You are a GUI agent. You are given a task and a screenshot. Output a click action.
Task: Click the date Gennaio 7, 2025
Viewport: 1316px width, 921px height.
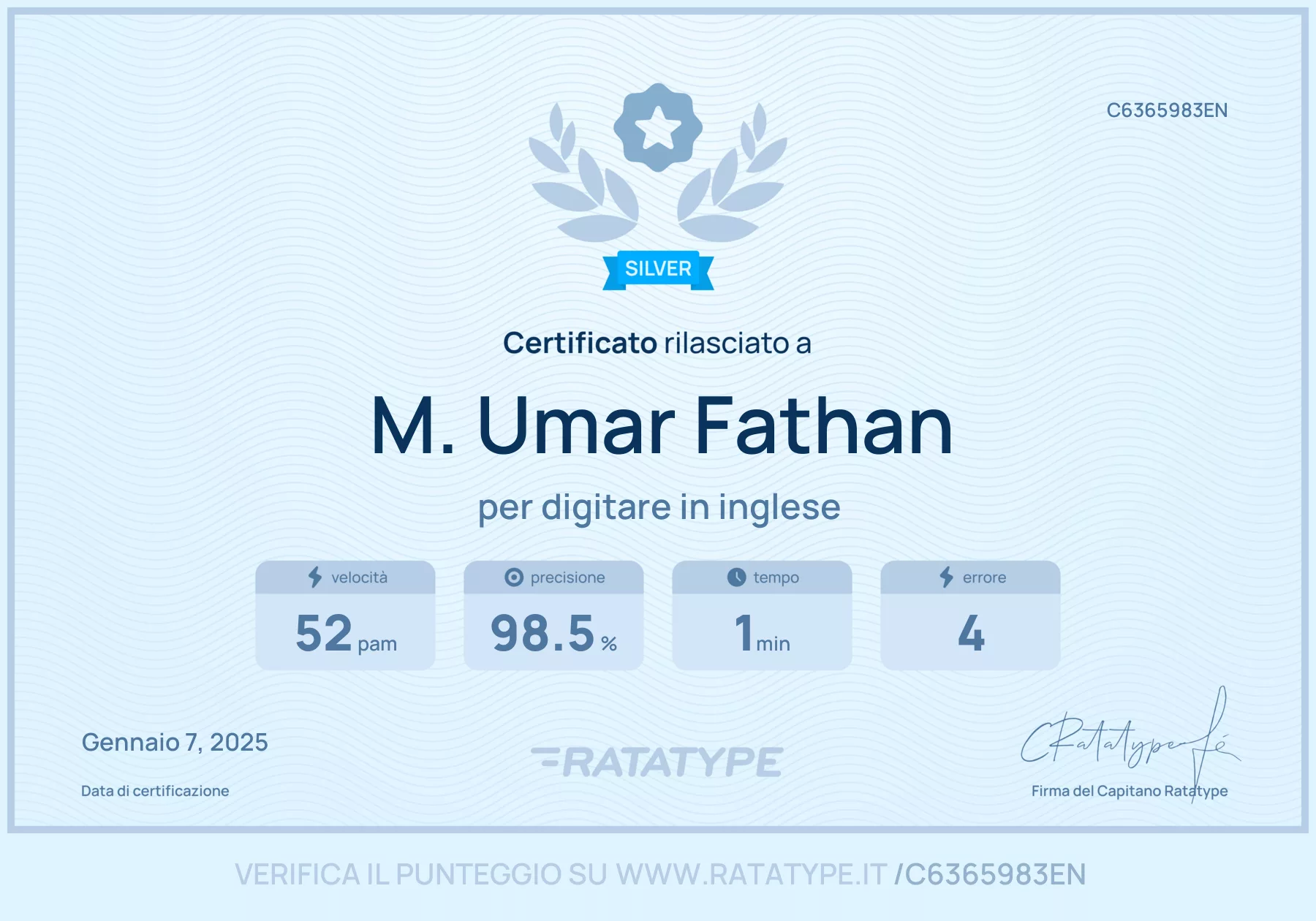pos(175,743)
